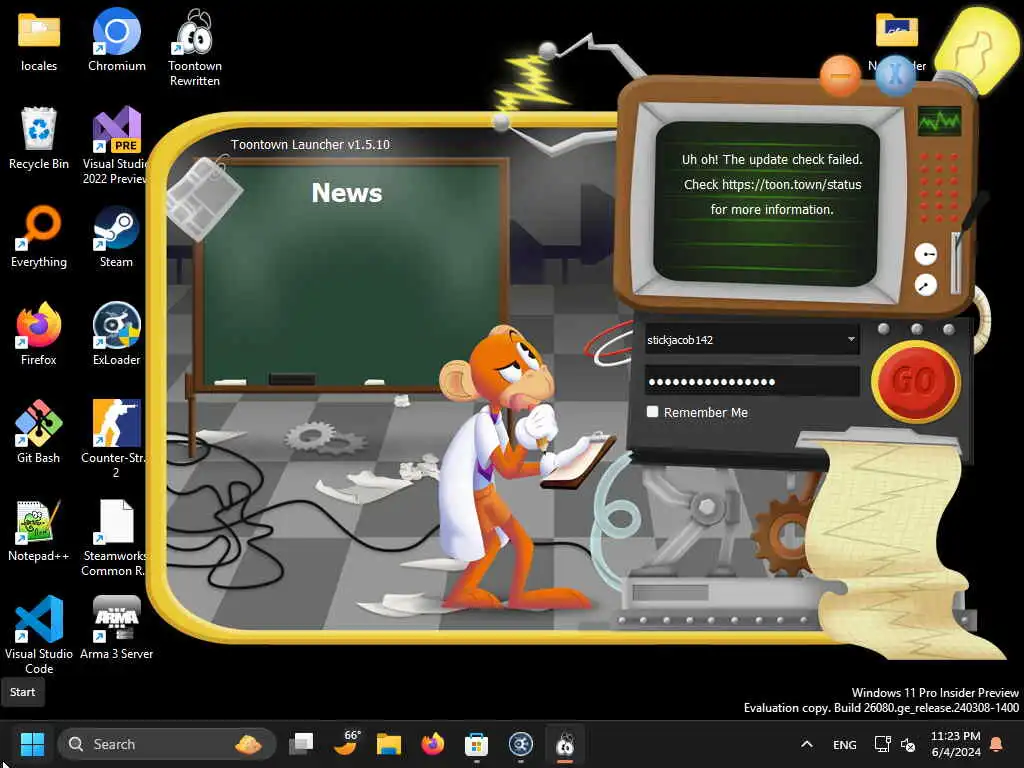Image resolution: width=1024 pixels, height=768 pixels.
Task: Click the lower TV dial knob
Action: tap(925, 285)
